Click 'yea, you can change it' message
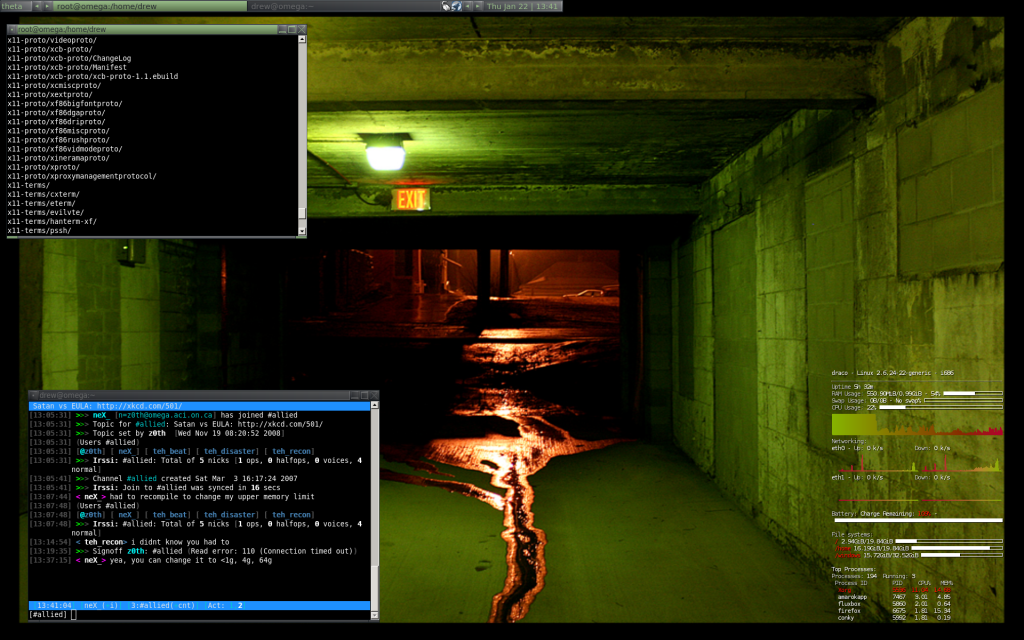The width and height of the screenshot is (1024, 640). click(150, 560)
